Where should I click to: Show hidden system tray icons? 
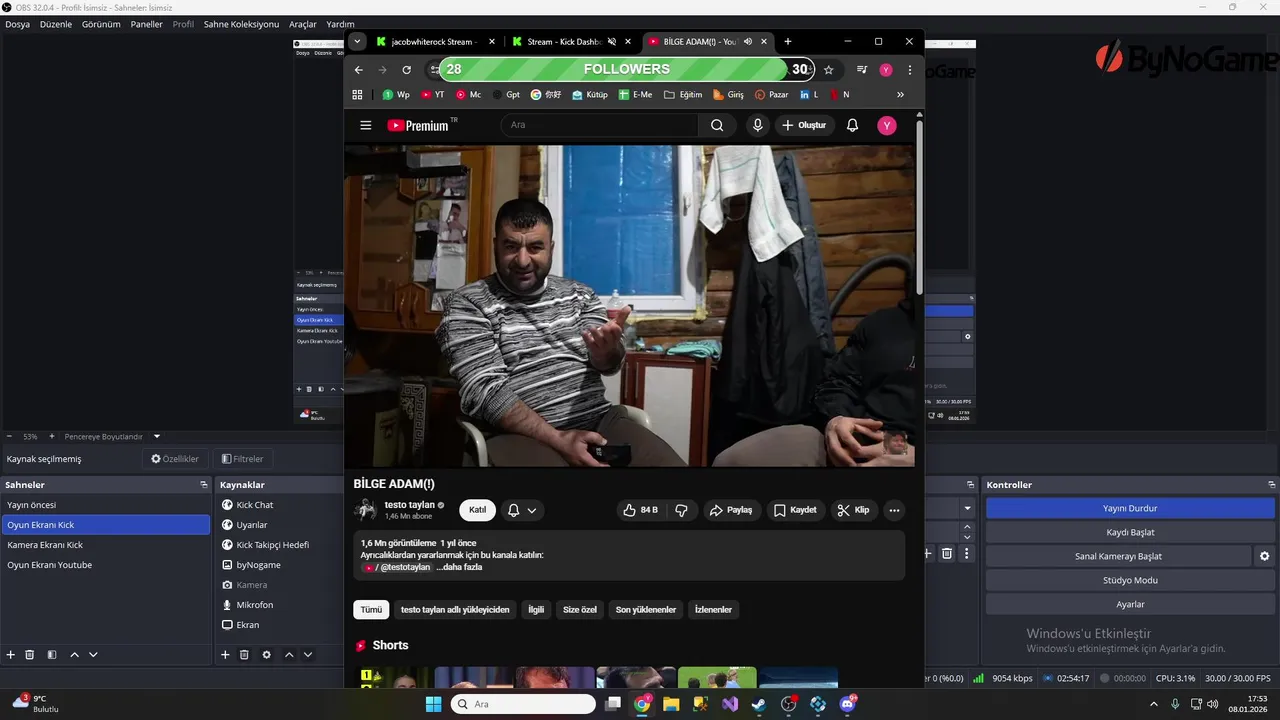1154,704
